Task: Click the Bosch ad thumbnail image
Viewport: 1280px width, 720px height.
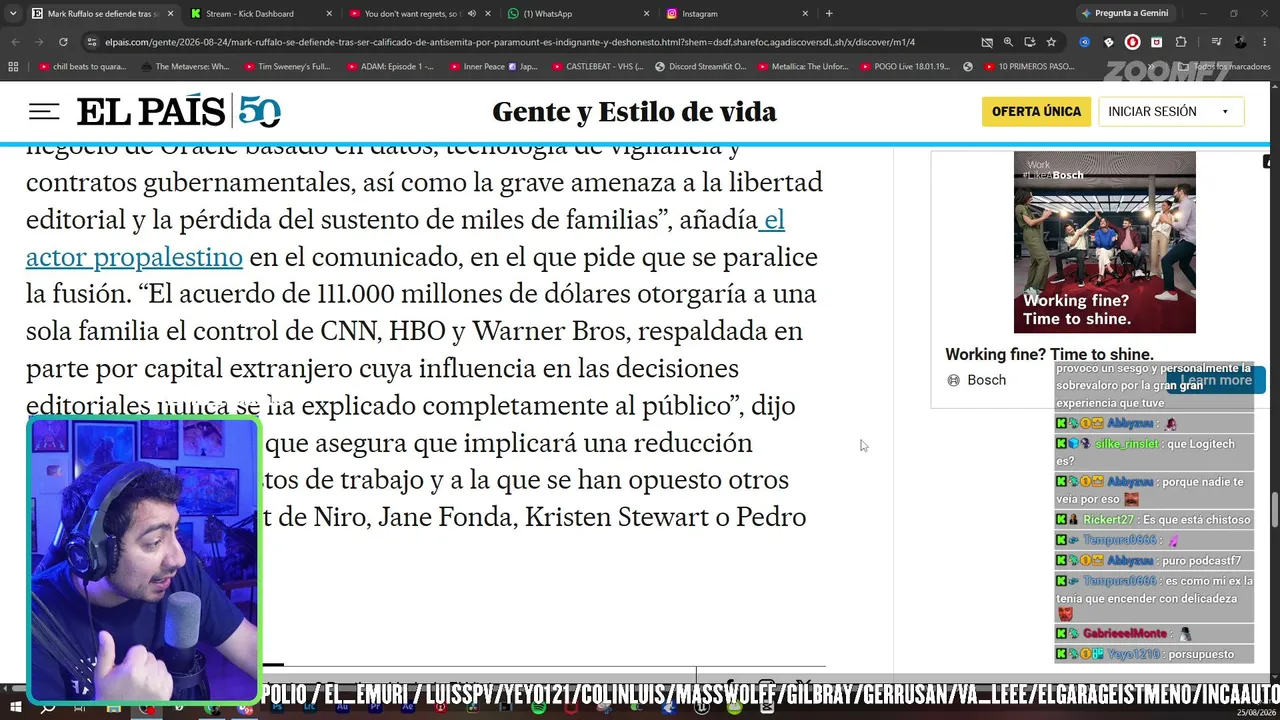Action: point(1104,242)
